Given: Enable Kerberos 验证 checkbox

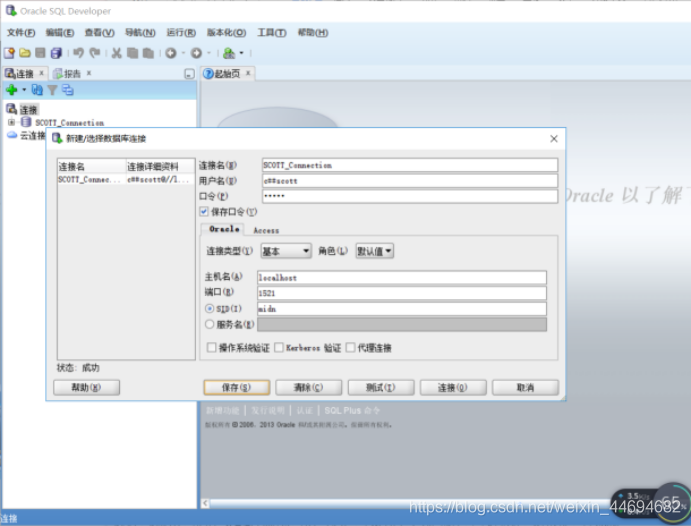Looking at the screenshot, I should click(279, 348).
